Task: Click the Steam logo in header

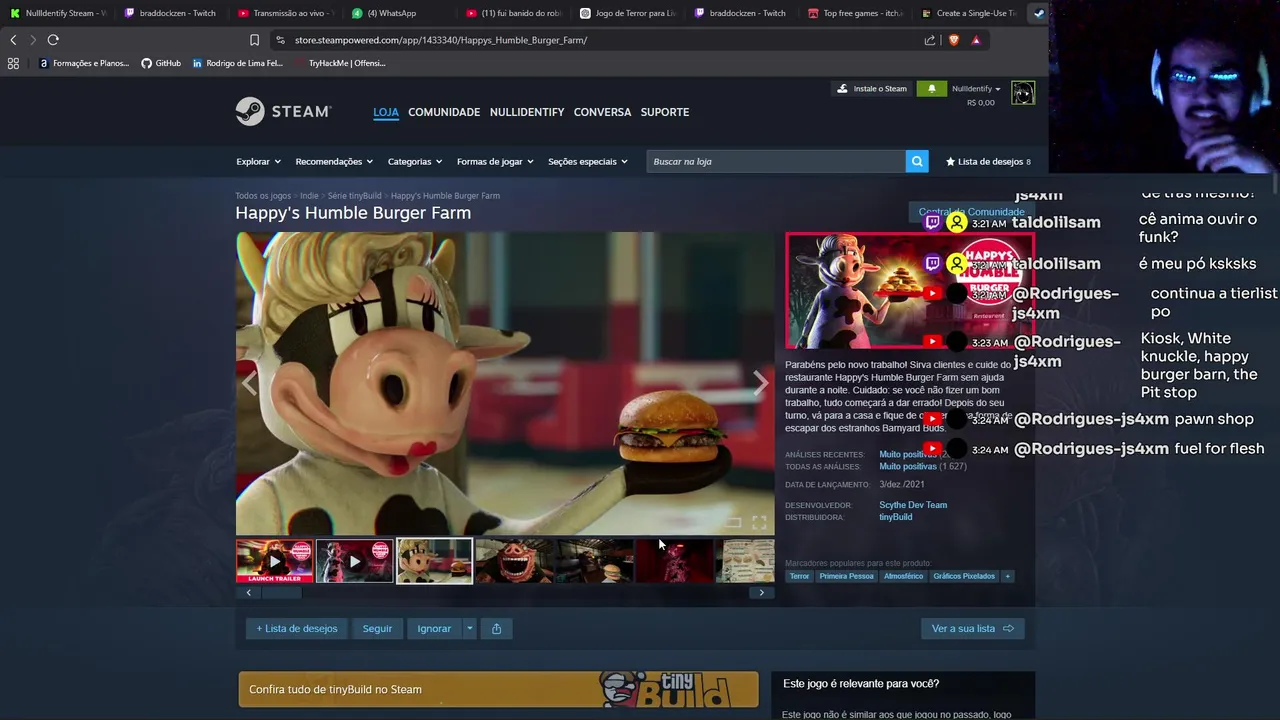Action: pyautogui.click(x=283, y=111)
